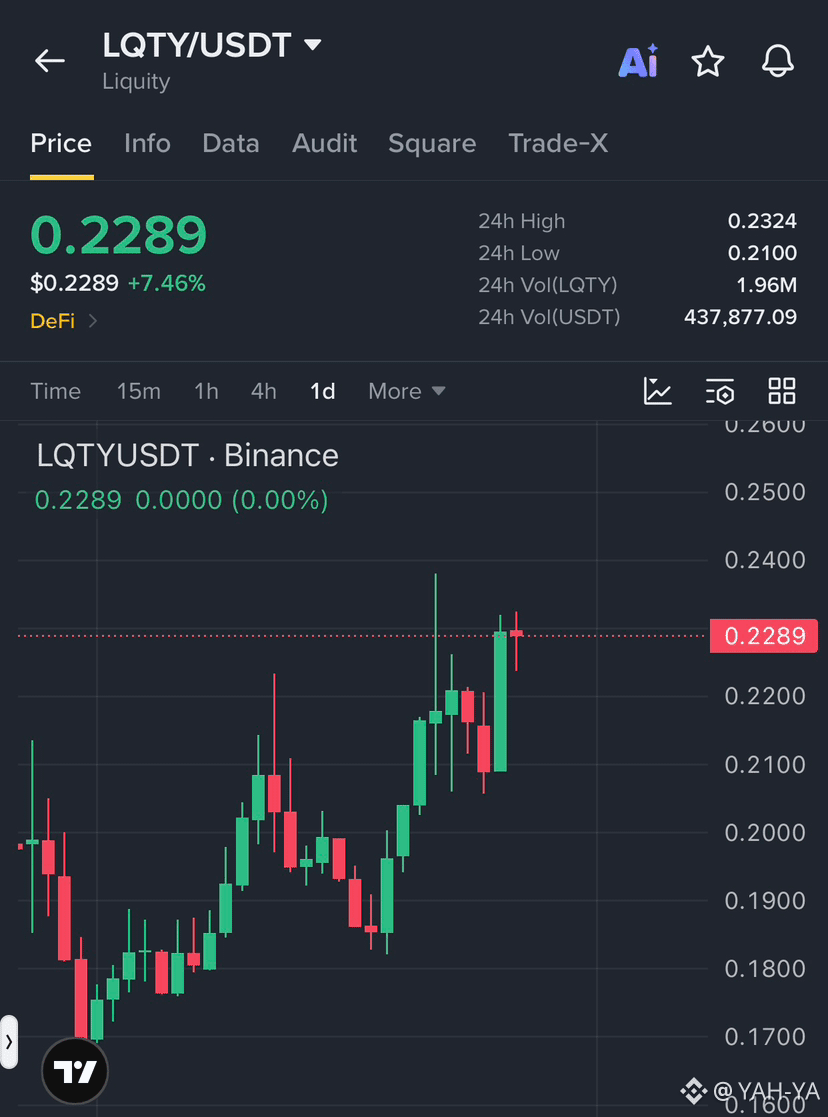
Task: Click the 0.2400 price axis label
Action: [x=765, y=560]
